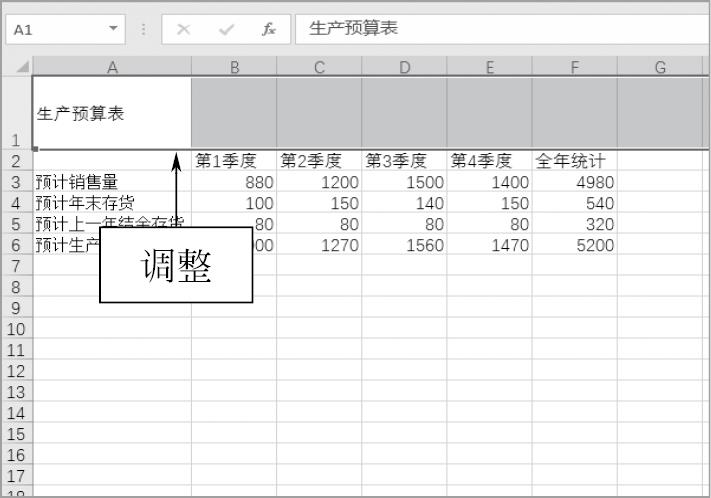Select row 12 header
711x498 pixels.
click(x=17, y=371)
